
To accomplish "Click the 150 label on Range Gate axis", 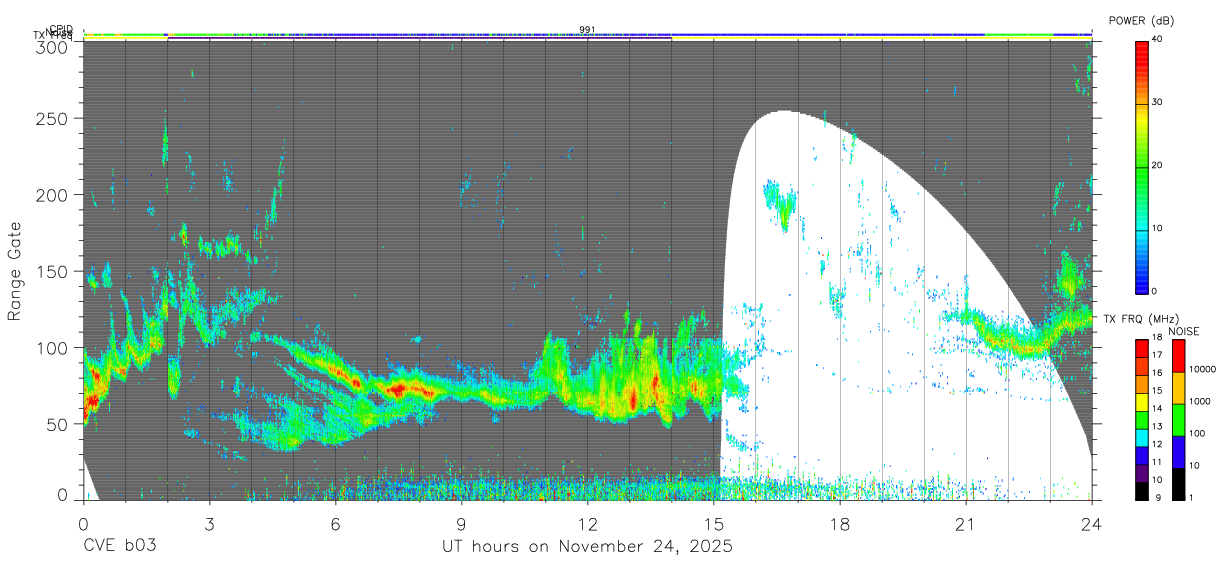I will coord(52,271).
